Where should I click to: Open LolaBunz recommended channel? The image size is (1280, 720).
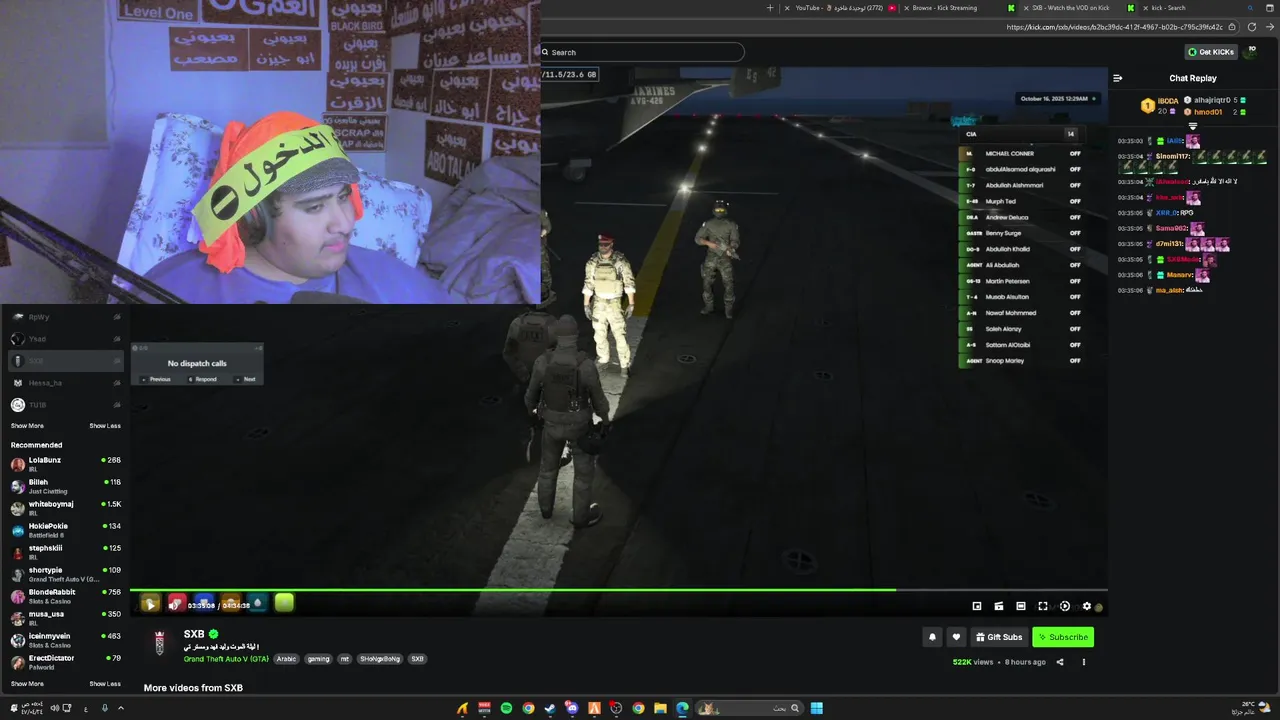pos(65,463)
